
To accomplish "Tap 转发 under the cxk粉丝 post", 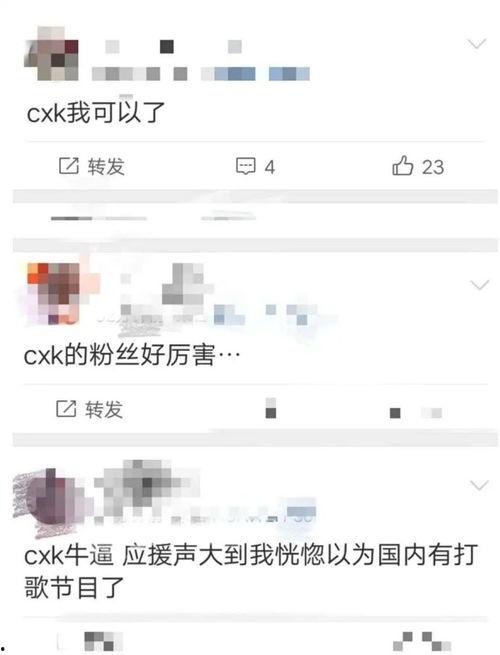I will [x=104, y=409].
